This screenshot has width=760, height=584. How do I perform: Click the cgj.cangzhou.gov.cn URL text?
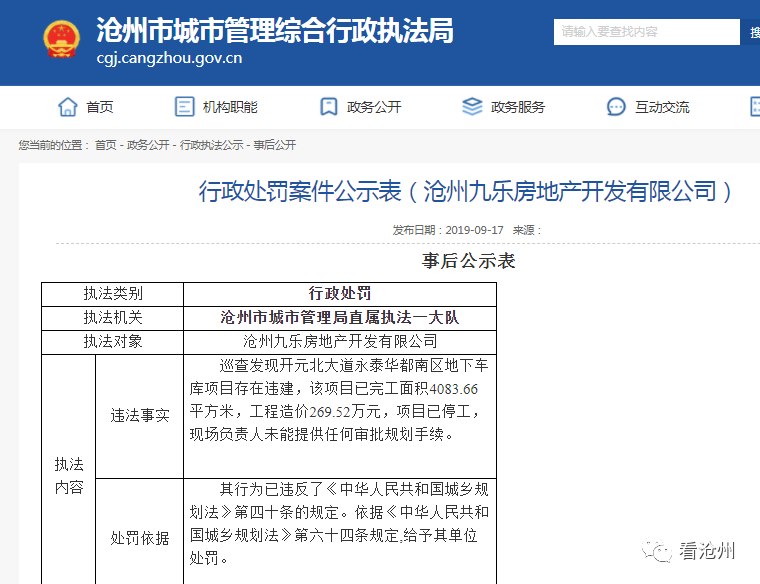pos(169,58)
